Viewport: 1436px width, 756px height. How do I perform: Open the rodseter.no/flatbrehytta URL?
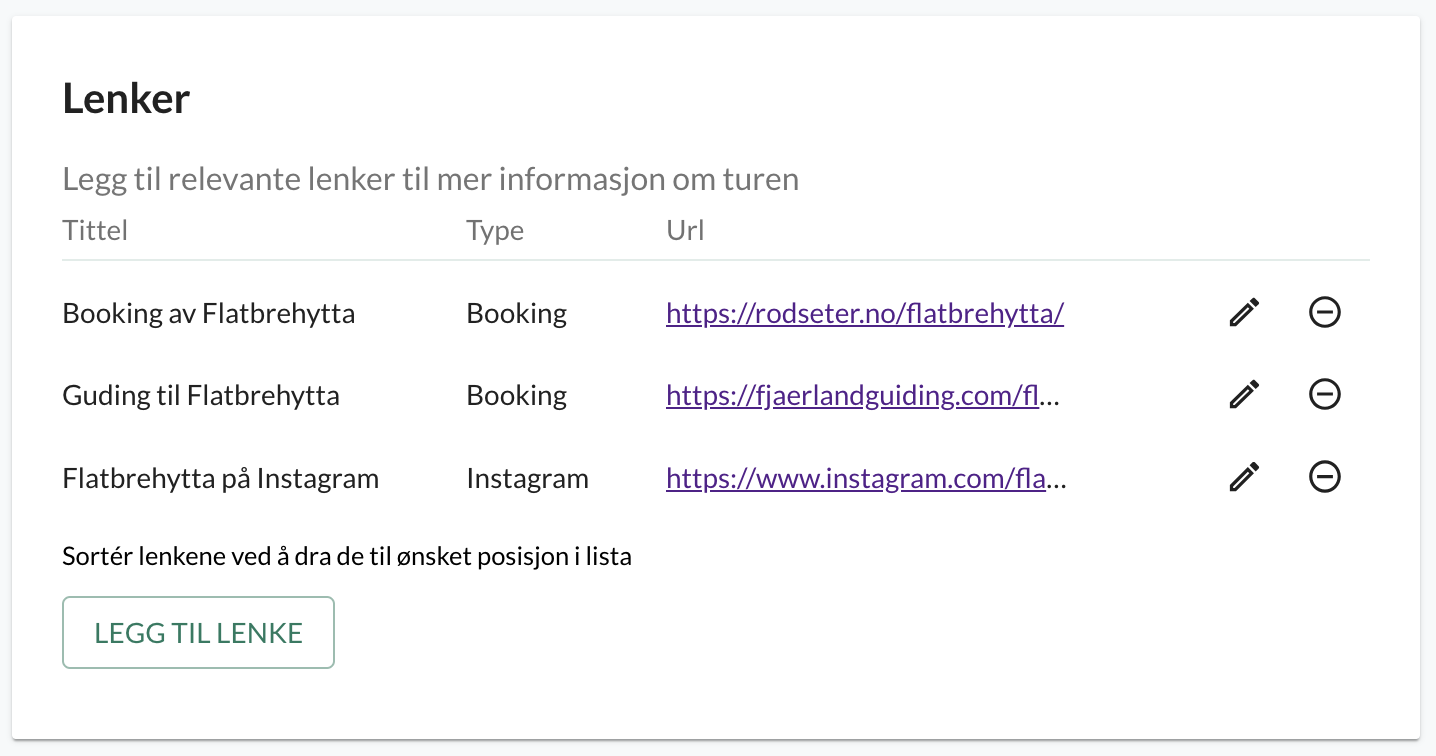(865, 314)
